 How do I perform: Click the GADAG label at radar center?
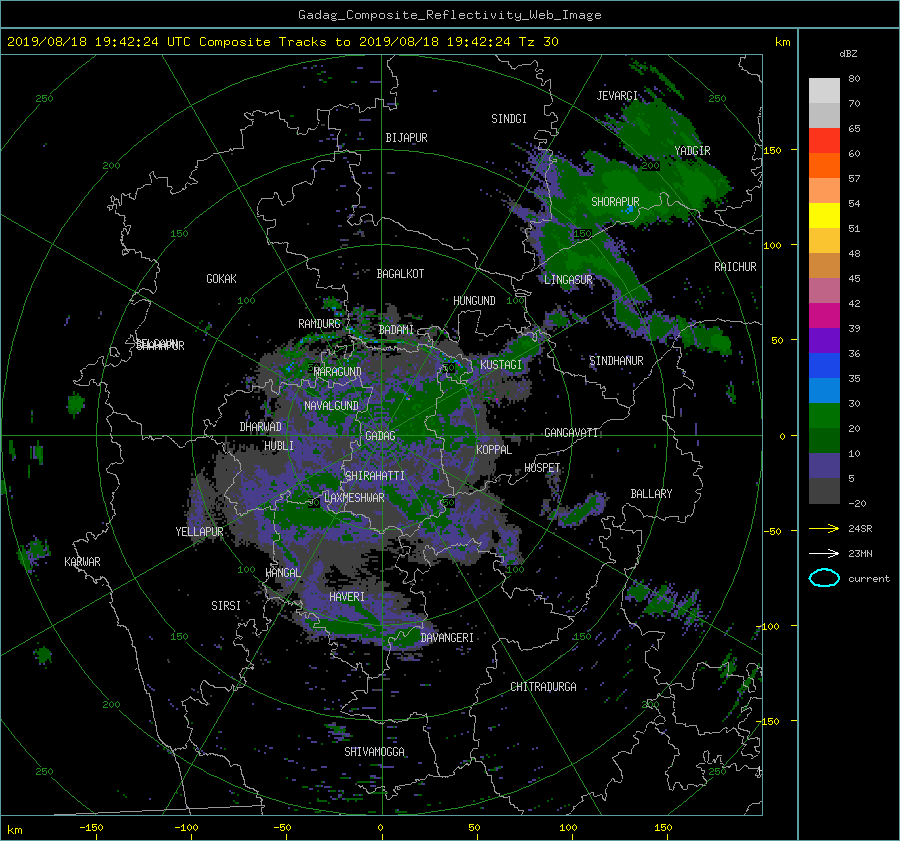click(380, 436)
